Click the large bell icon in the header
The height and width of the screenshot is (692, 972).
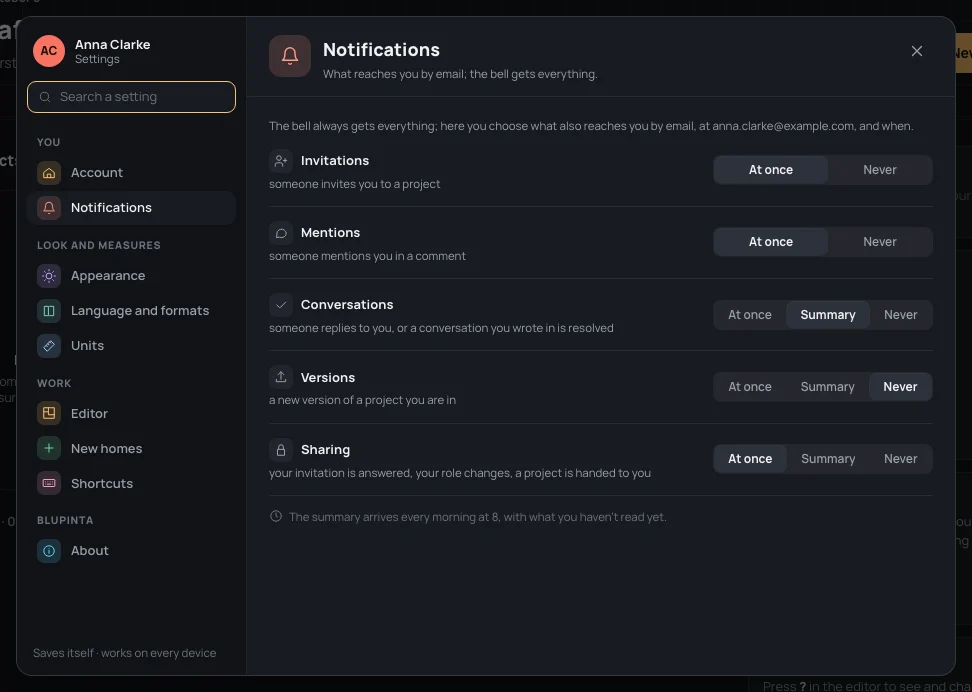(x=290, y=56)
